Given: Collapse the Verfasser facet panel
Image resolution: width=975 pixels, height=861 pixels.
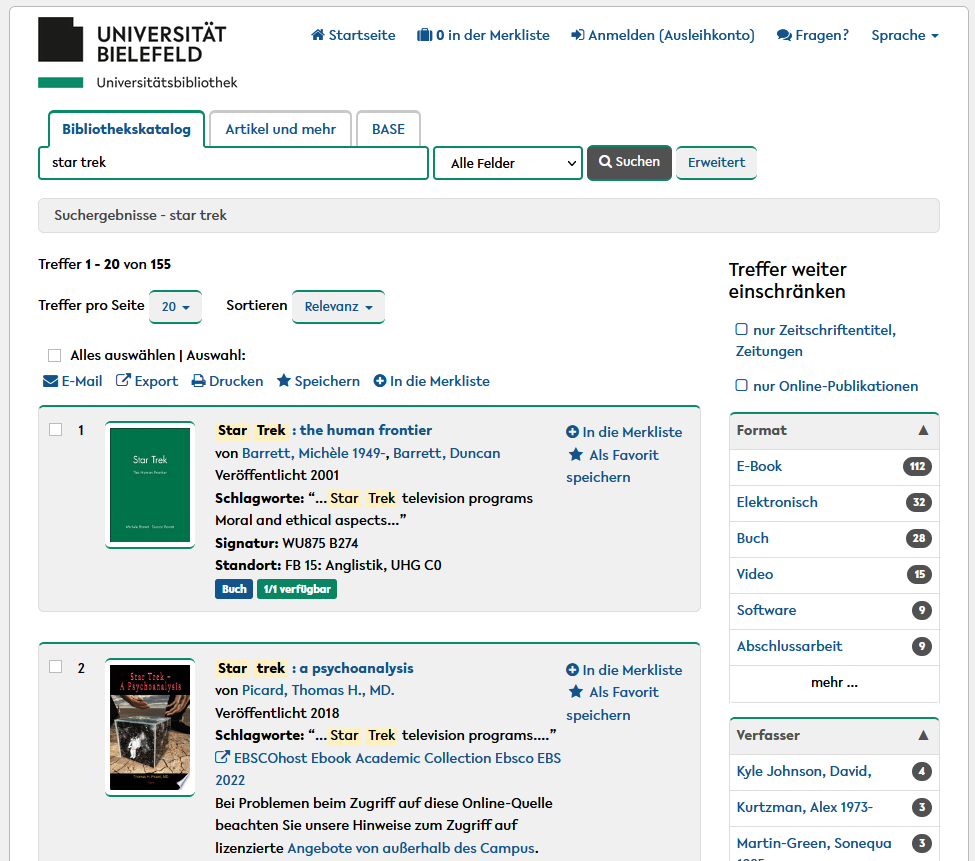Looking at the screenshot, I should (834, 735).
